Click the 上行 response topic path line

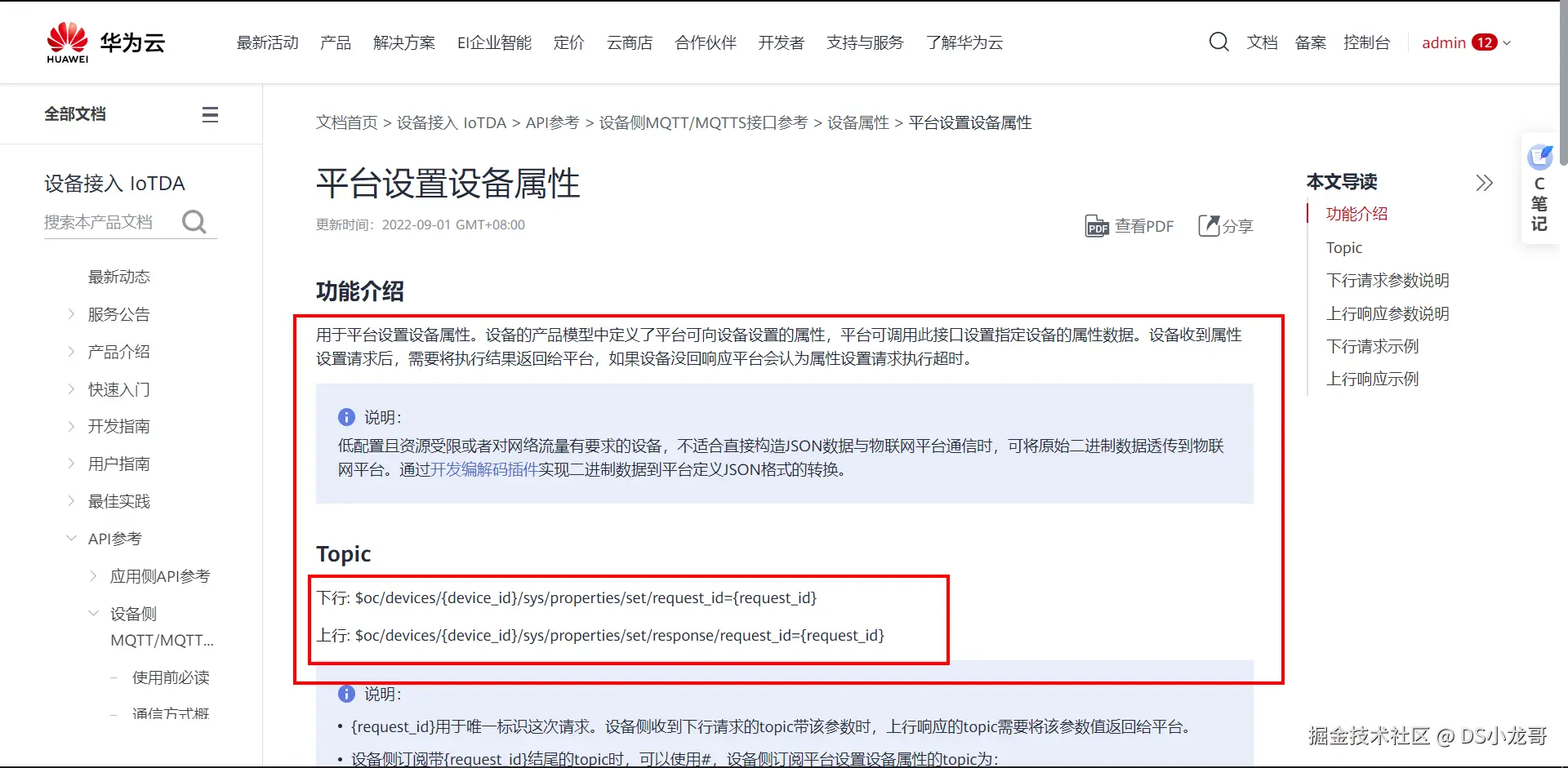(600, 635)
